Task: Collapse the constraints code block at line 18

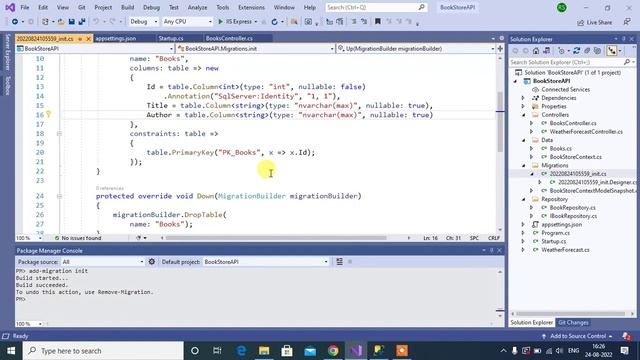Action: [59, 133]
